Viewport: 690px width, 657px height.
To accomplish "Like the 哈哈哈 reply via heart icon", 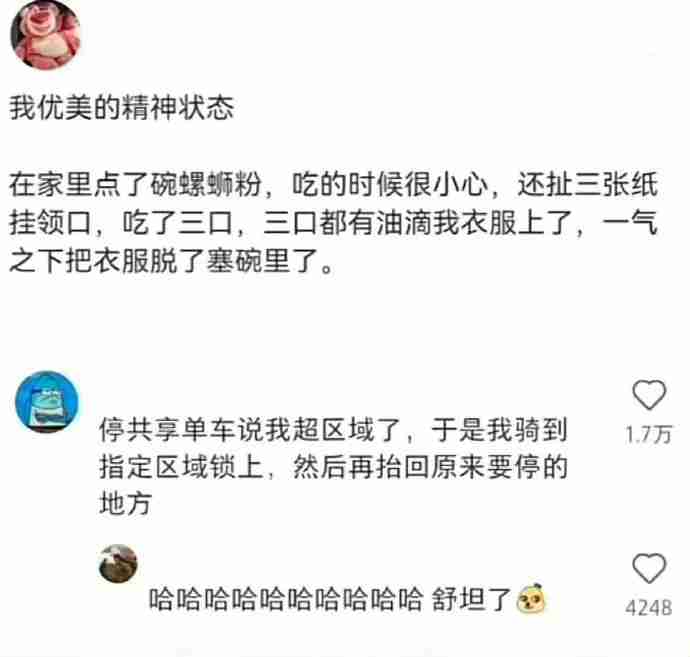I will pos(649,568).
